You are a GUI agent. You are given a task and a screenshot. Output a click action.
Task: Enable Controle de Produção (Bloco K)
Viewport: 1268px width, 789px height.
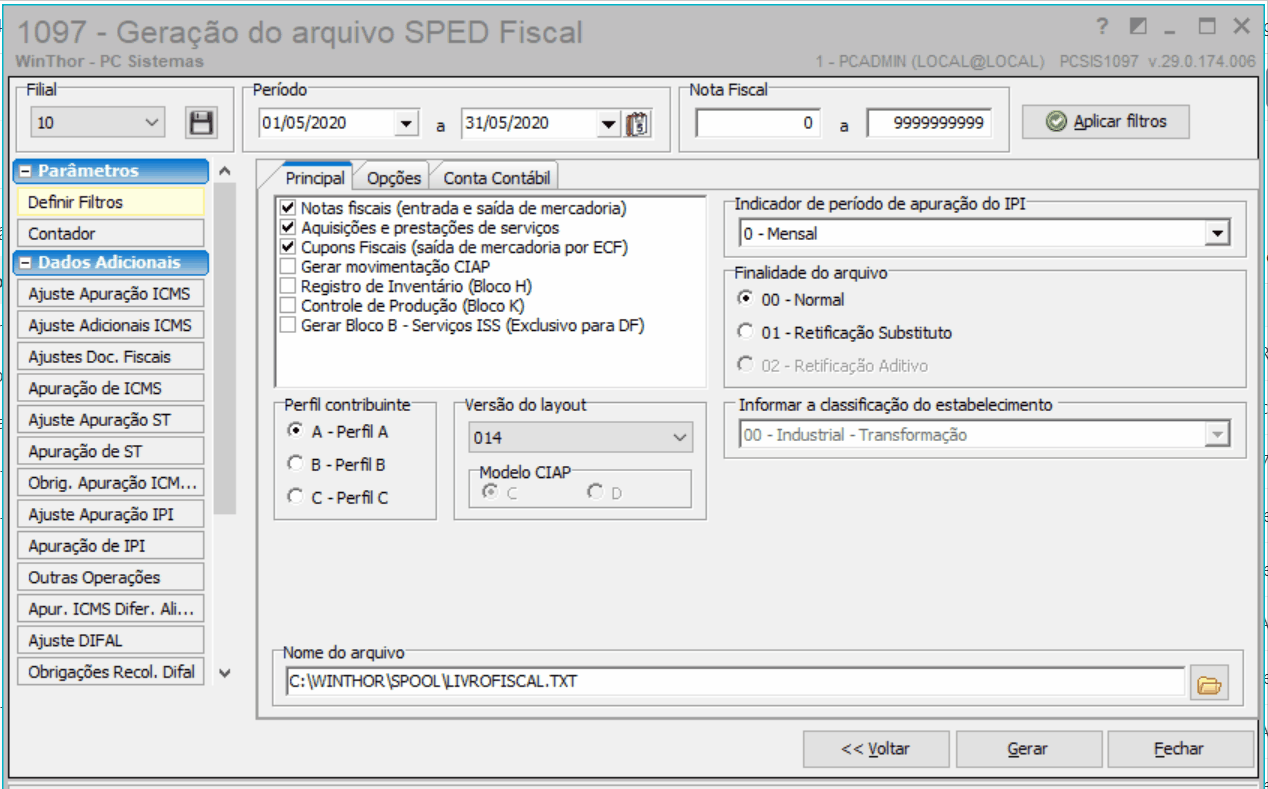pos(289,306)
